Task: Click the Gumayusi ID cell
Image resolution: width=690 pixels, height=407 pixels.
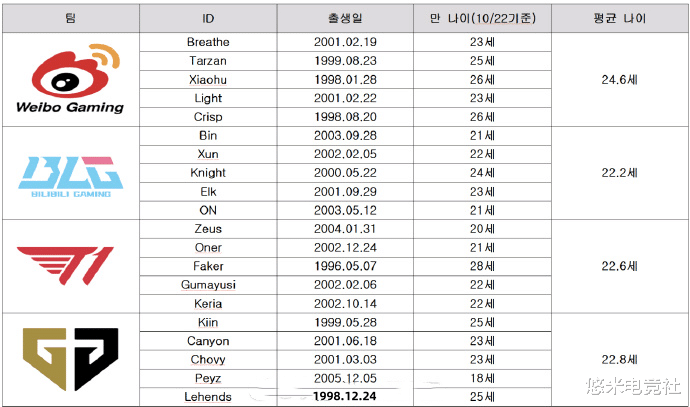Action: pos(208,285)
